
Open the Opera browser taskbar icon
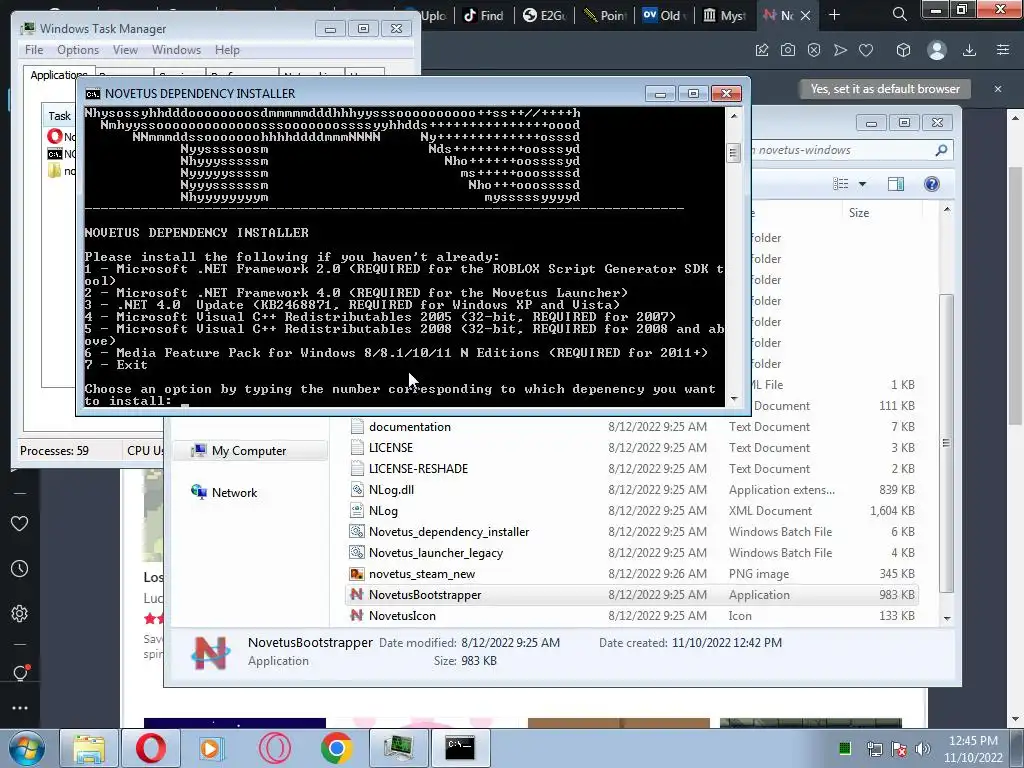click(x=151, y=748)
